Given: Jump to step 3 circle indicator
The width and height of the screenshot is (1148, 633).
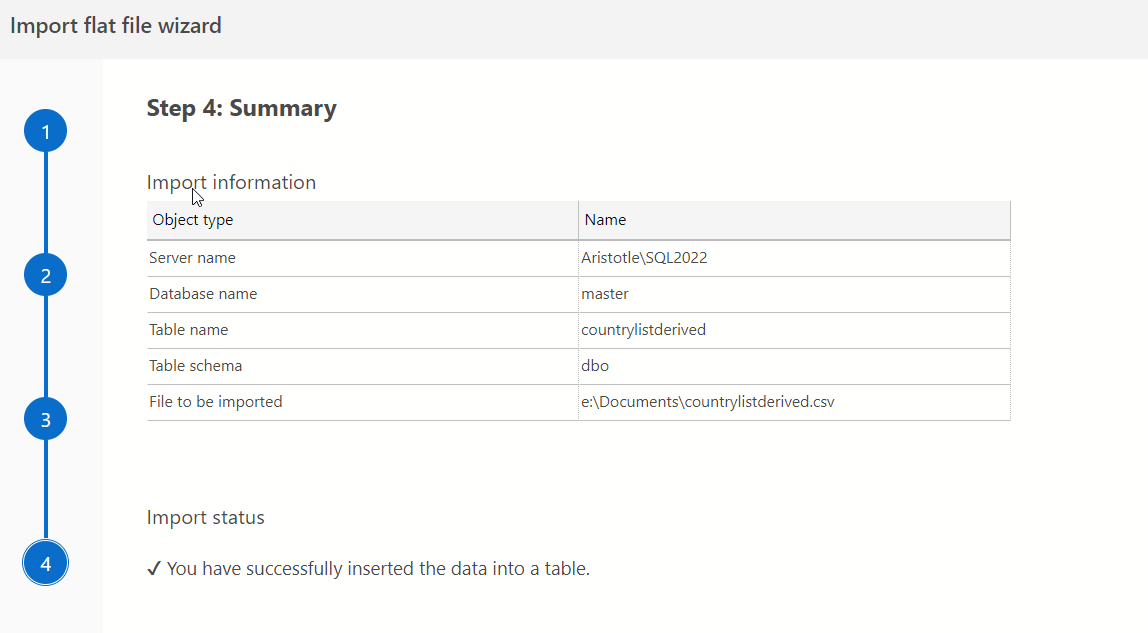Looking at the screenshot, I should tap(45, 419).
